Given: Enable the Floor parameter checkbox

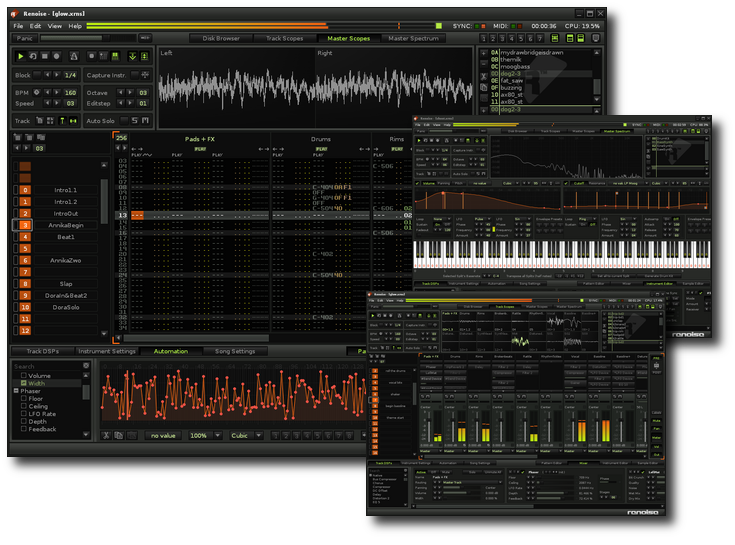Looking at the screenshot, I should click(x=23, y=398).
